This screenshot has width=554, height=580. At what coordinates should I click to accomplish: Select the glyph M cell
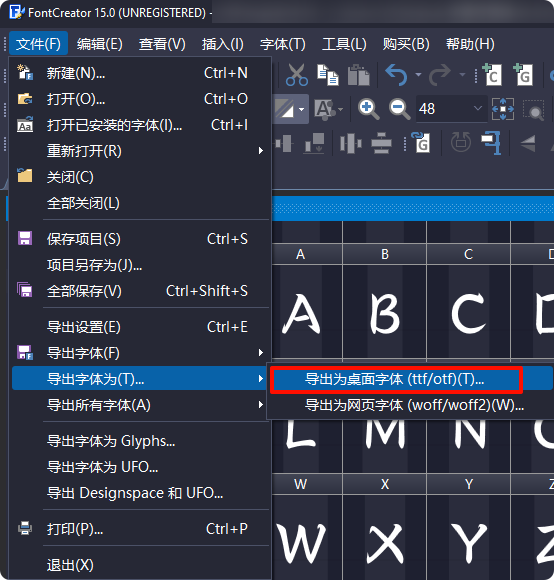(x=385, y=446)
